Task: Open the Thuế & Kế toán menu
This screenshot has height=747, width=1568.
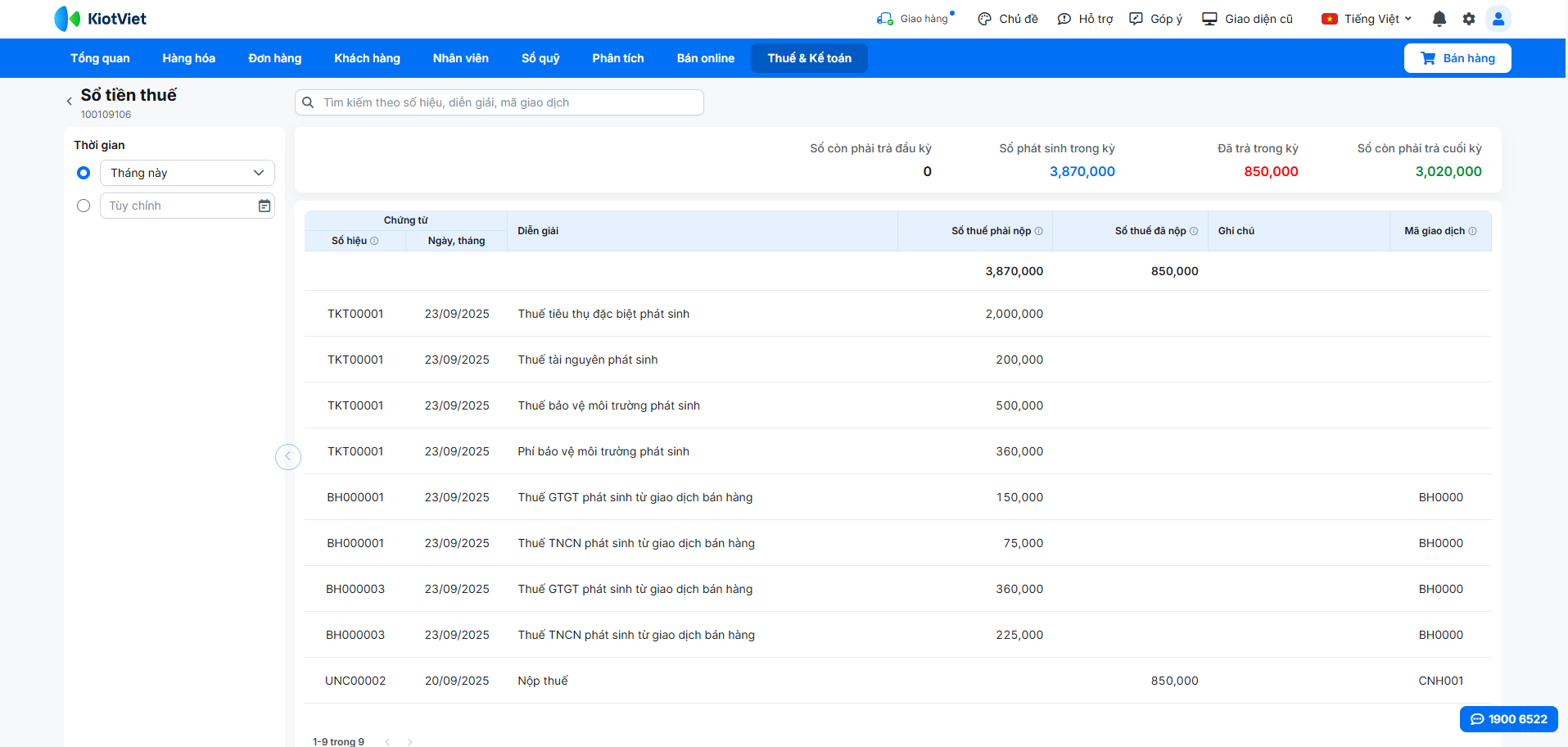Action: [x=809, y=58]
